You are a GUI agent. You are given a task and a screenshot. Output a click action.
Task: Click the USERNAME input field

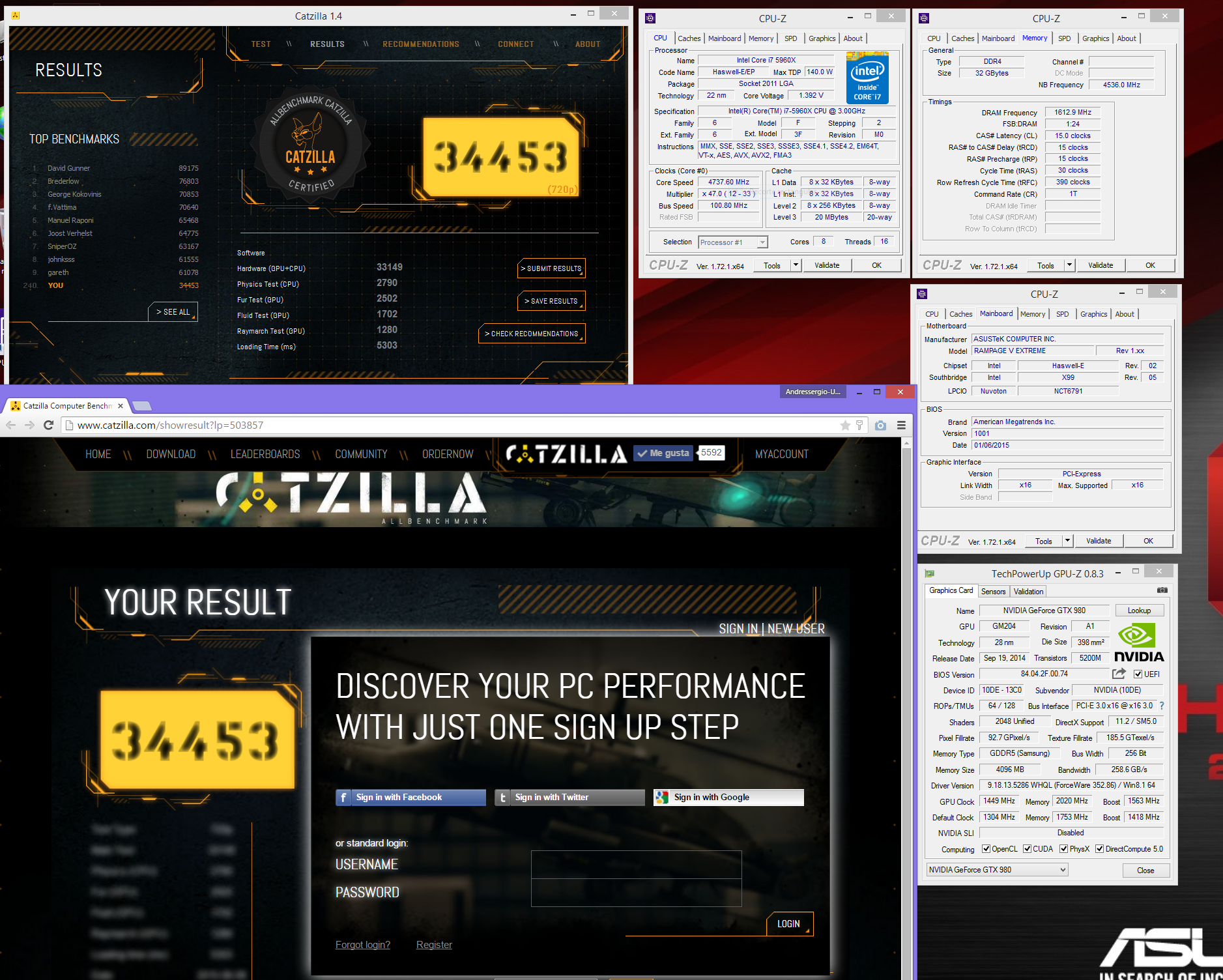pos(636,865)
